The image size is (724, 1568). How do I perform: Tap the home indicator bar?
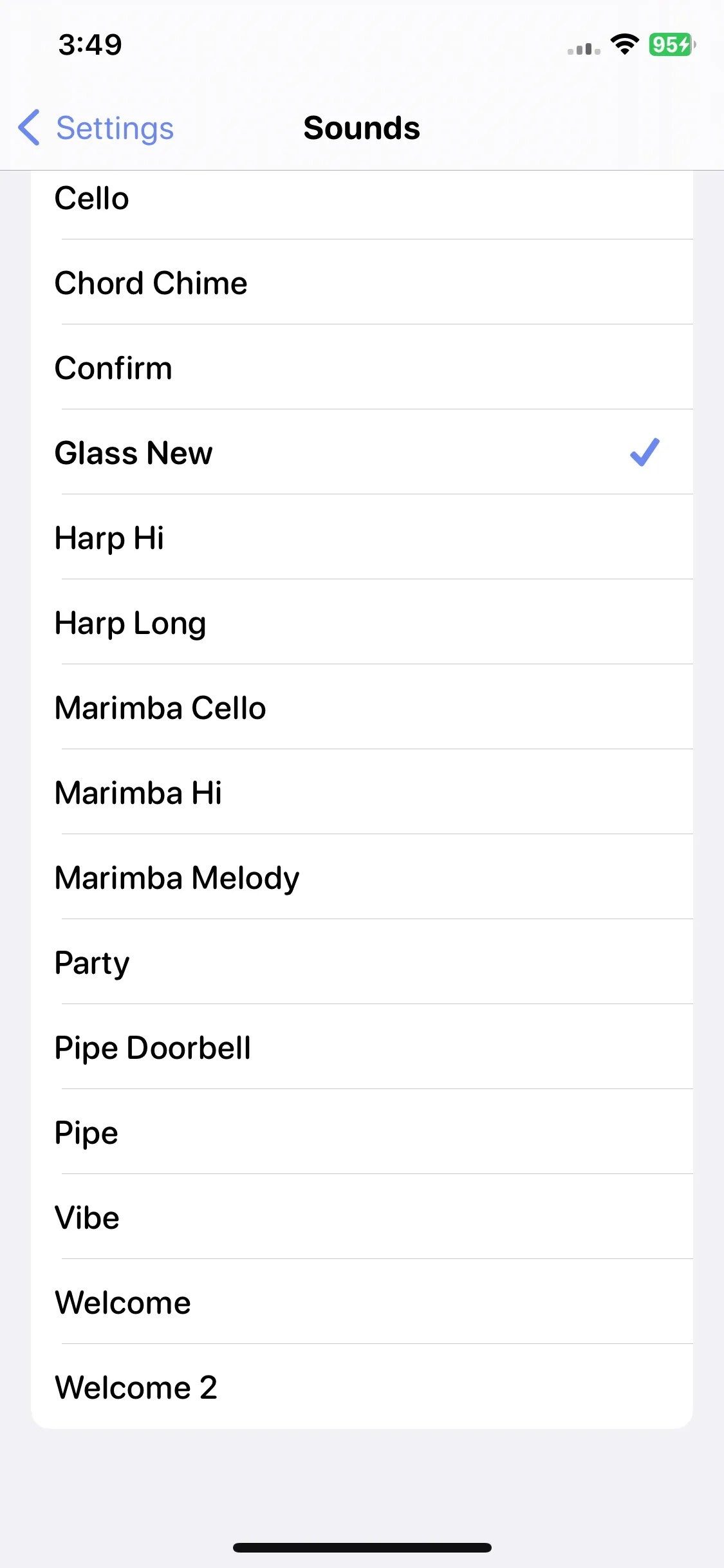click(x=362, y=1547)
